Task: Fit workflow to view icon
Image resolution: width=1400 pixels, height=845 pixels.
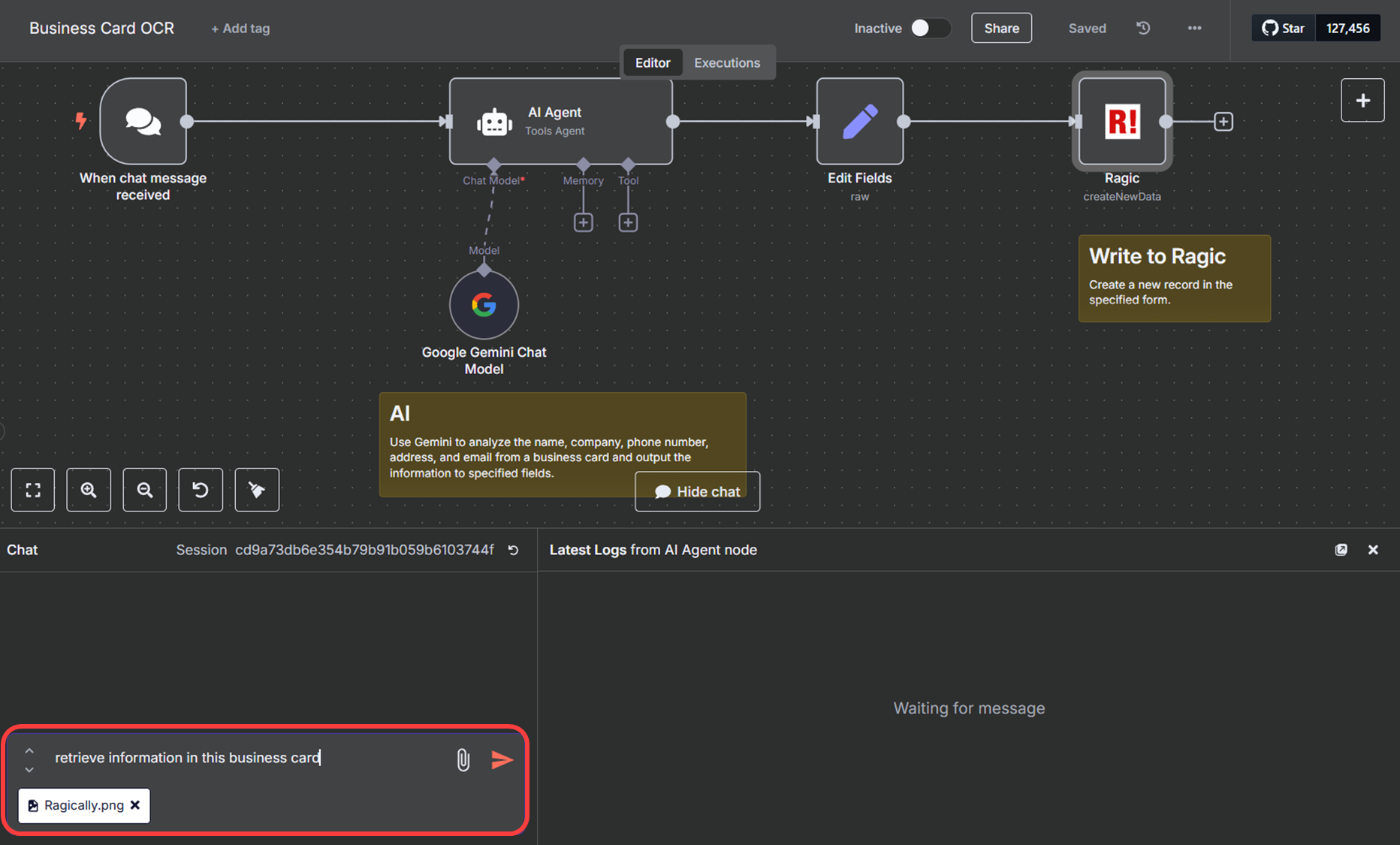Action: [x=33, y=490]
